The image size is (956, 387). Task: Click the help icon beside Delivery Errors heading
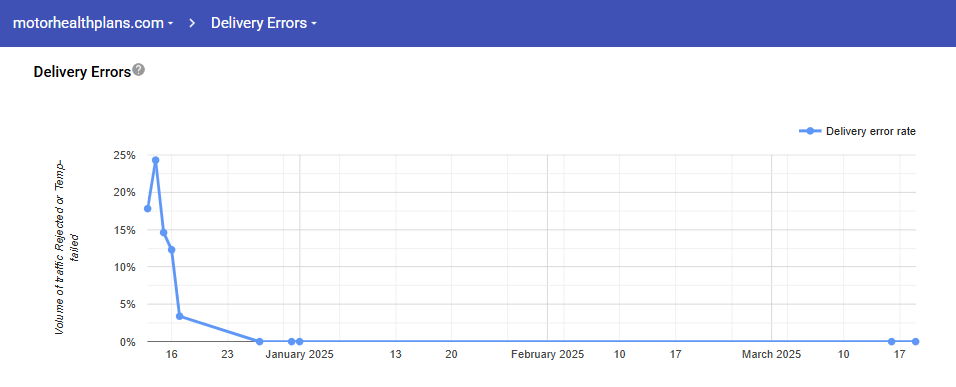coord(139,69)
